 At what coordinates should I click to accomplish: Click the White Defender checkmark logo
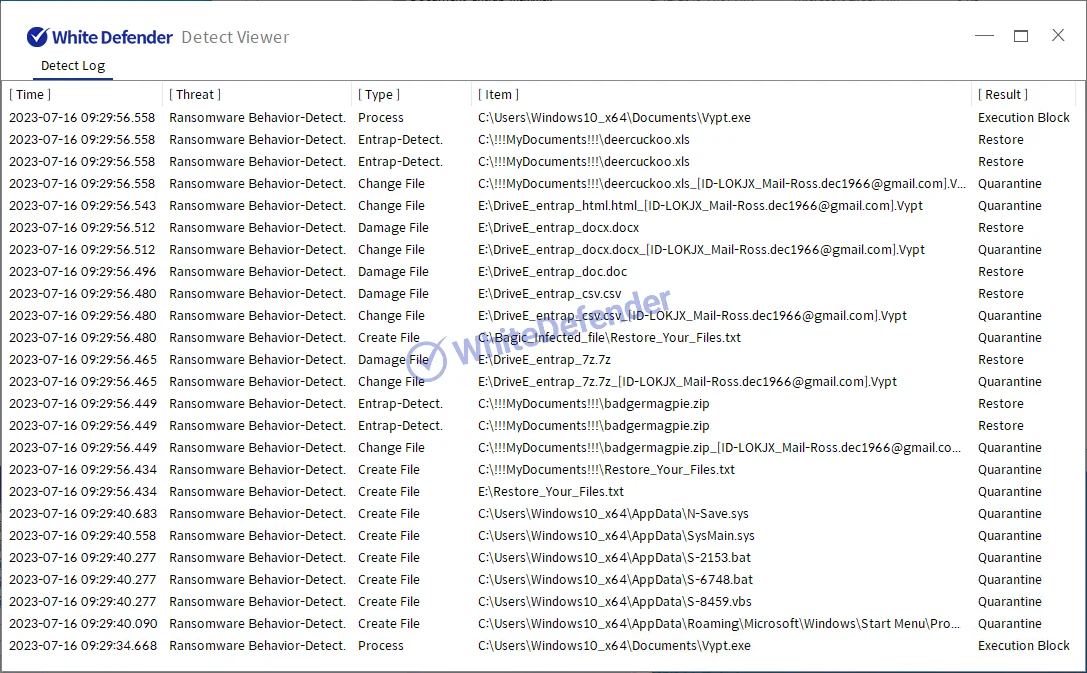(37, 37)
